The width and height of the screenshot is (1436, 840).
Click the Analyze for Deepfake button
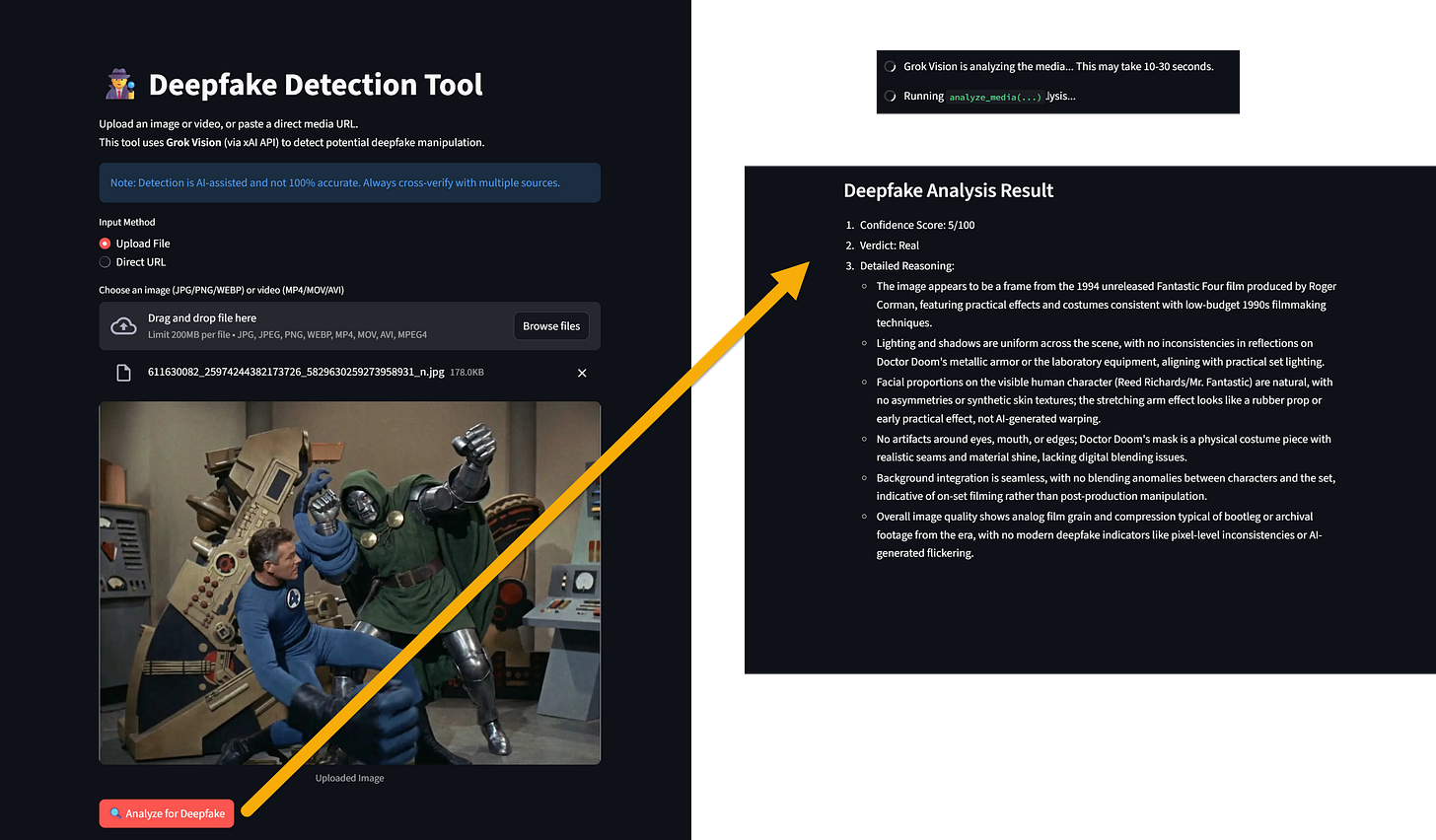pos(167,813)
